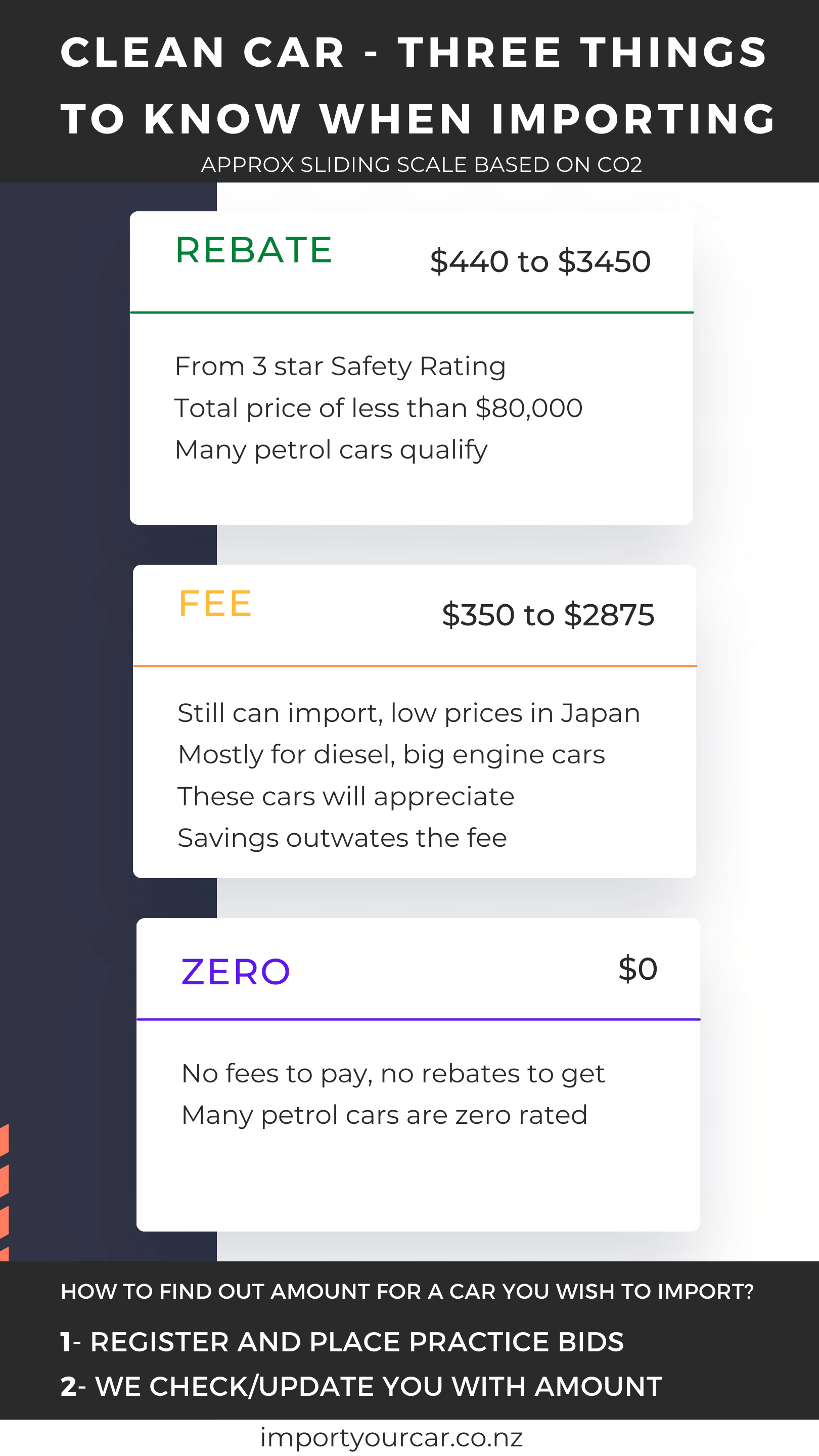Click 'These cars will appreciate' line

[346, 796]
